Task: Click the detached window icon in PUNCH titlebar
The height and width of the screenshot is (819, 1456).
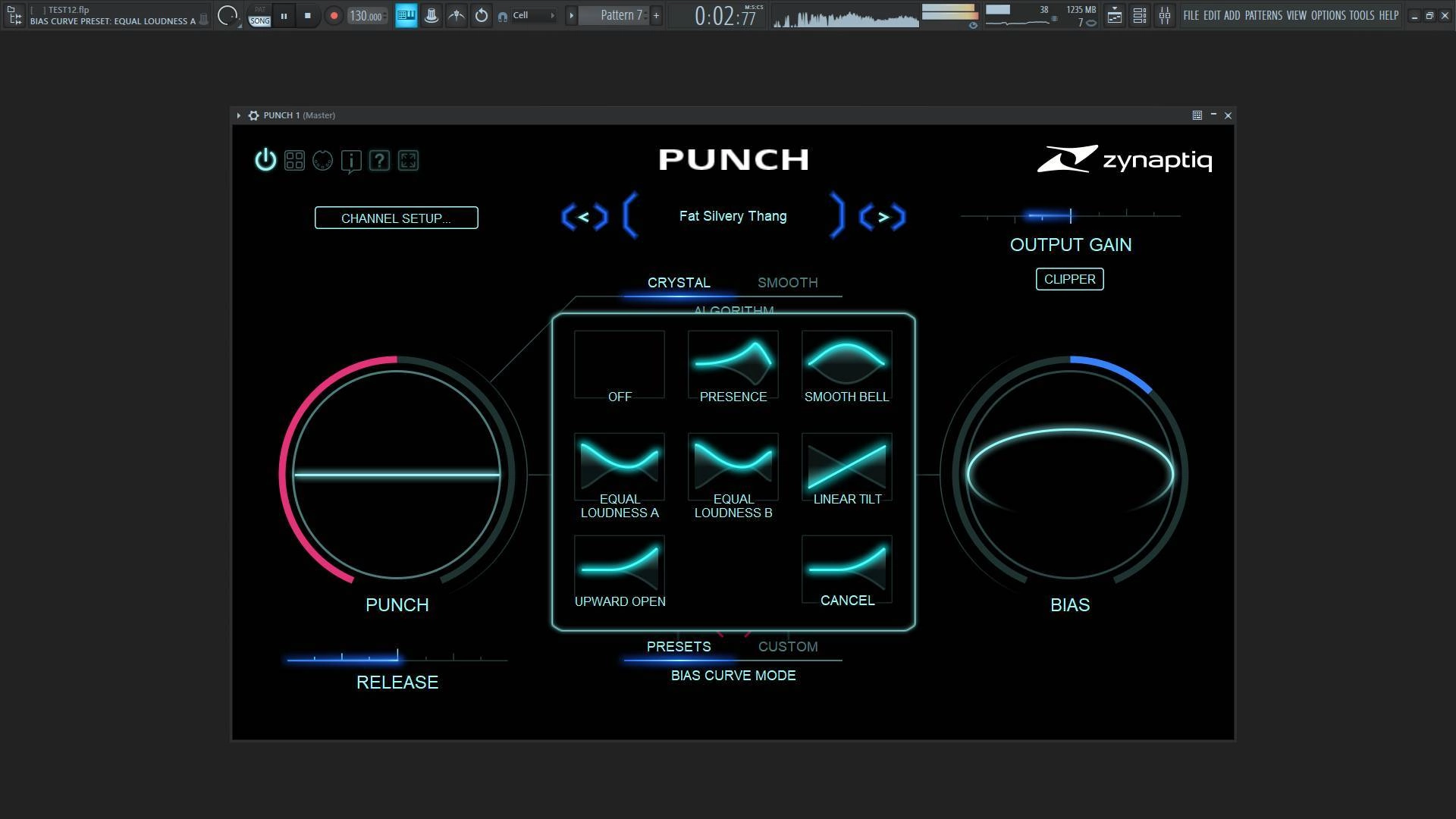Action: [1197, 115]
